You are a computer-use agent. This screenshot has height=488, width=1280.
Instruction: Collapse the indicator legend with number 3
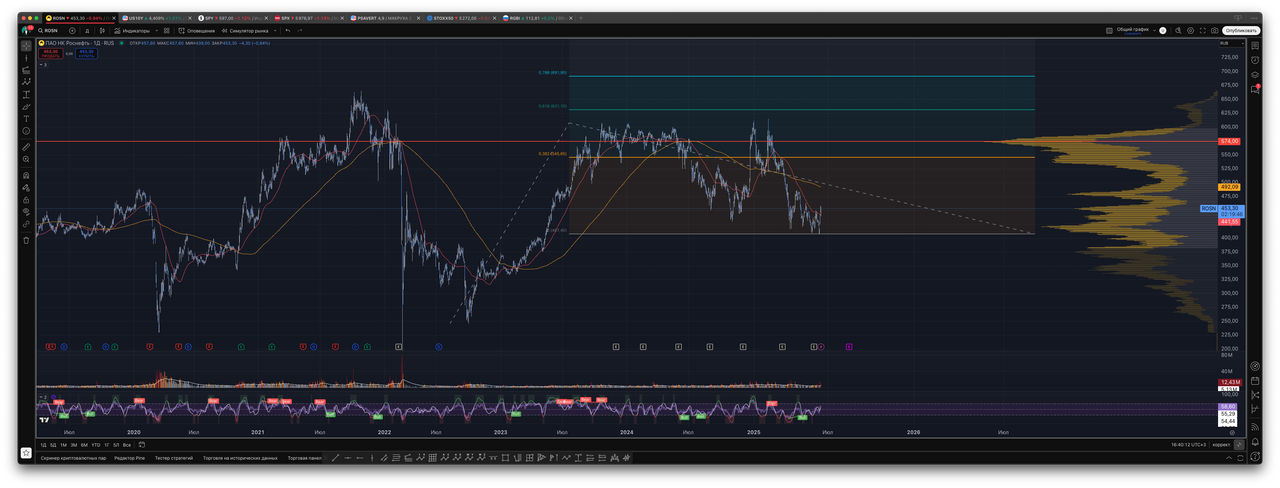(x=44, y=64)
